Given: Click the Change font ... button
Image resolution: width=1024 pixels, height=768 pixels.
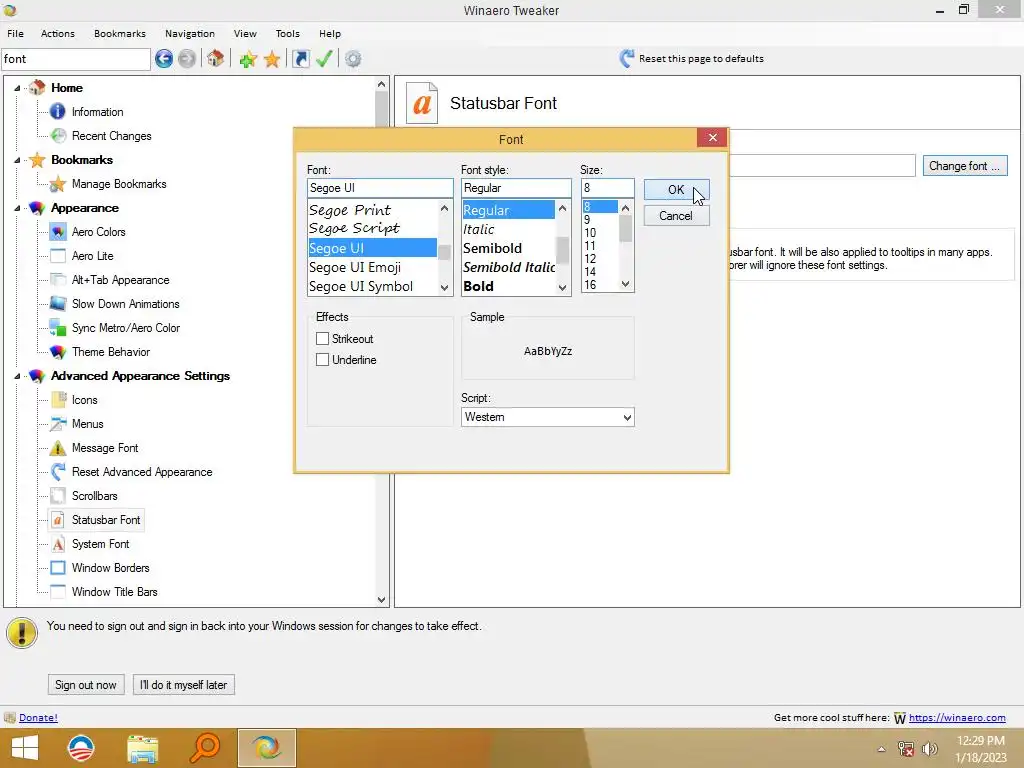Looking at the screenshot, I should [x=965, y=166].
